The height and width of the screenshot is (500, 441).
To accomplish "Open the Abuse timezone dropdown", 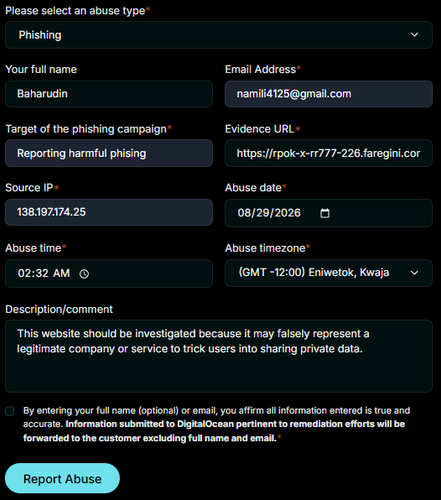I will point(329,273).
